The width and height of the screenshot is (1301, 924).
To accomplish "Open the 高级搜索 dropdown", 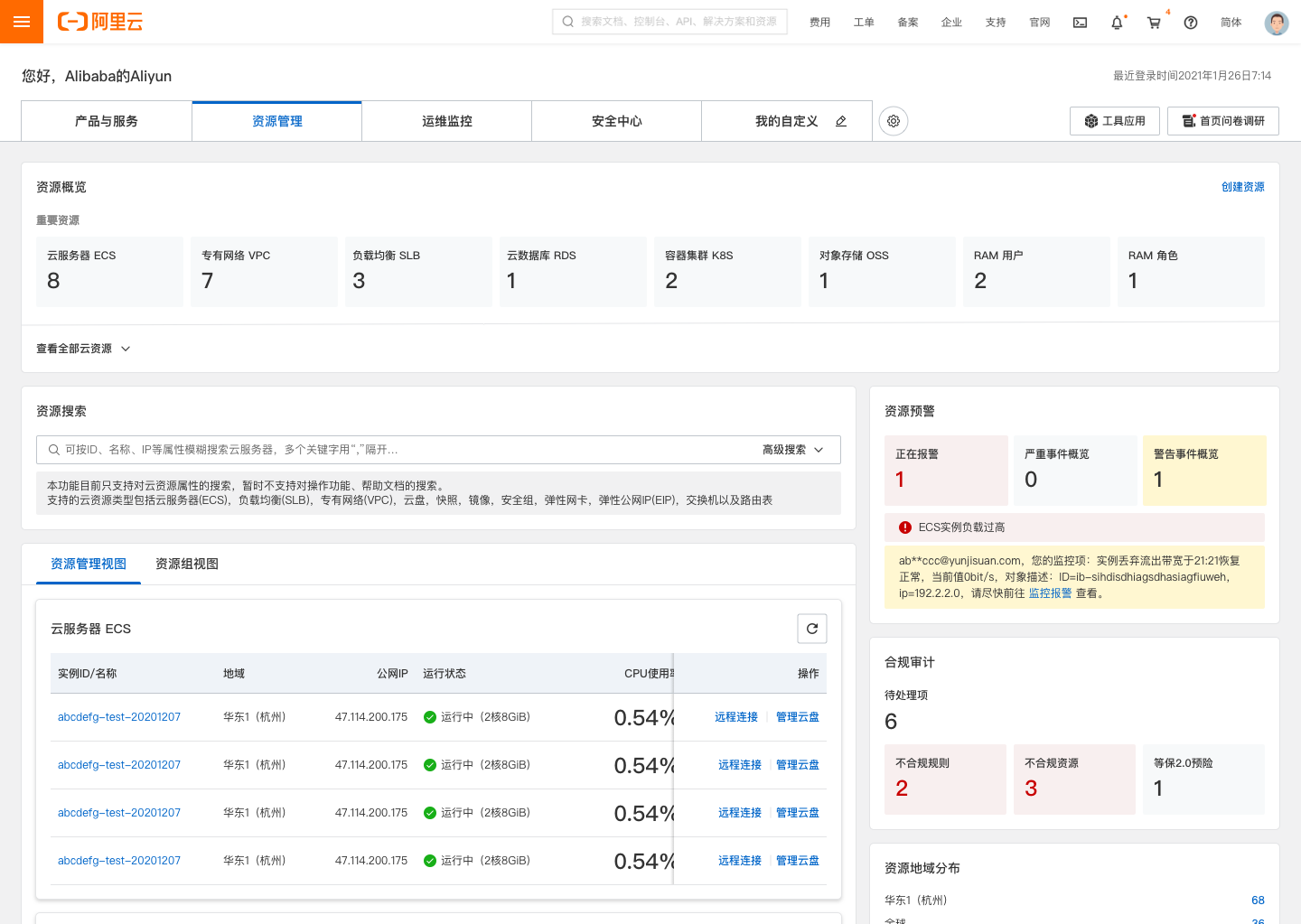I will pyautogui.click(x=793, y=450).
